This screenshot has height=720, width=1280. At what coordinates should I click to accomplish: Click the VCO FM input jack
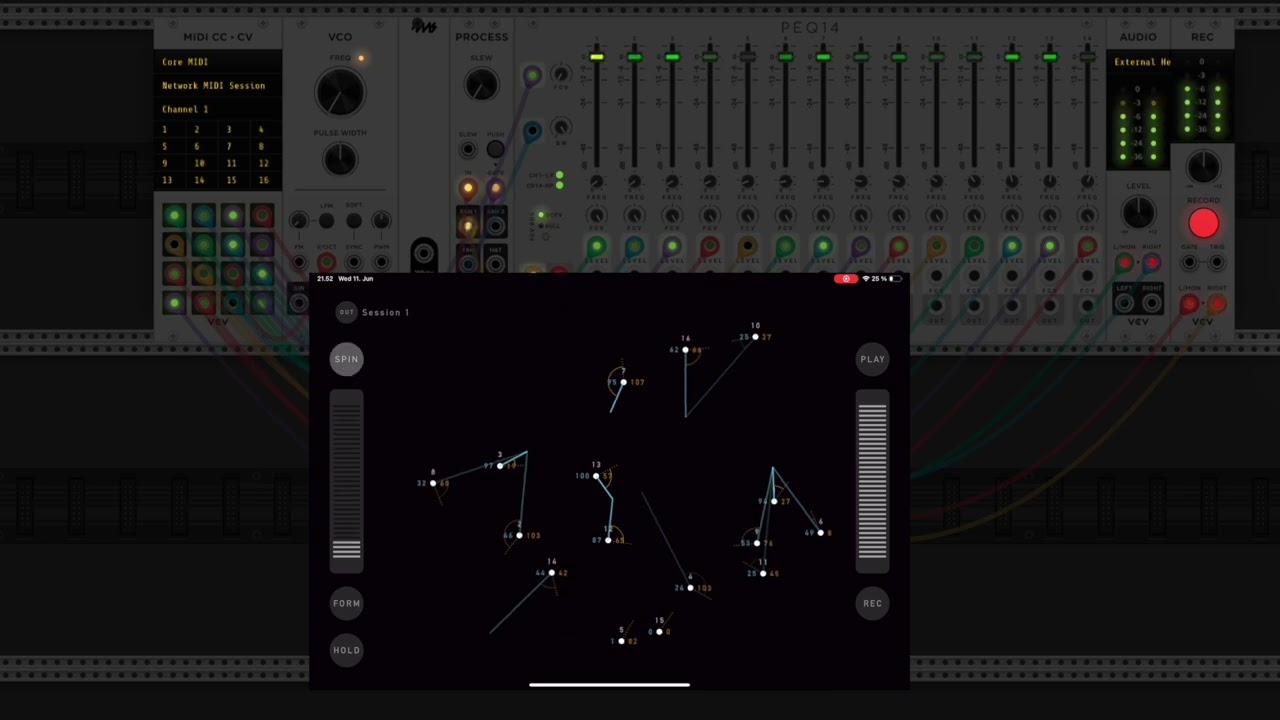(x=299, y=262)
